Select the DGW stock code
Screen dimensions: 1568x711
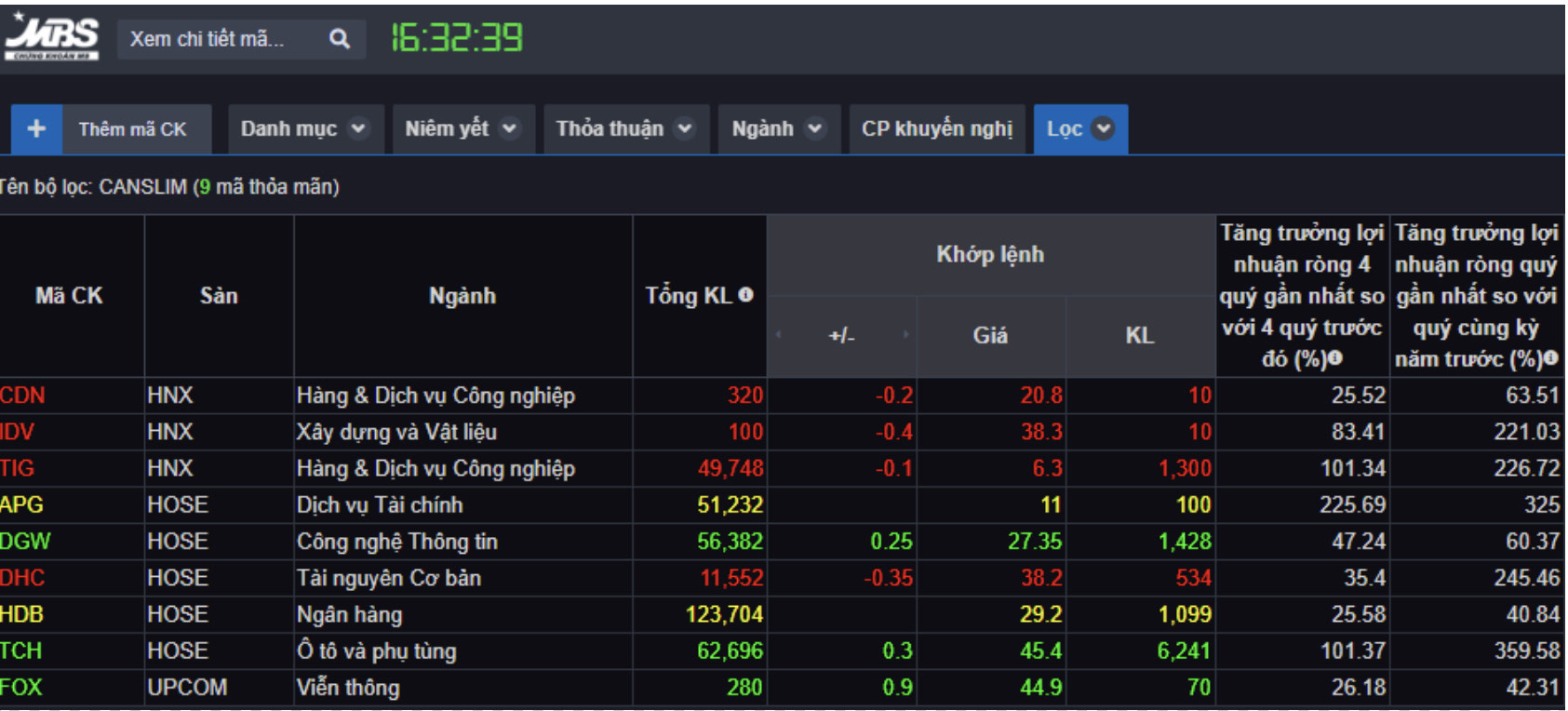(25, 542)
